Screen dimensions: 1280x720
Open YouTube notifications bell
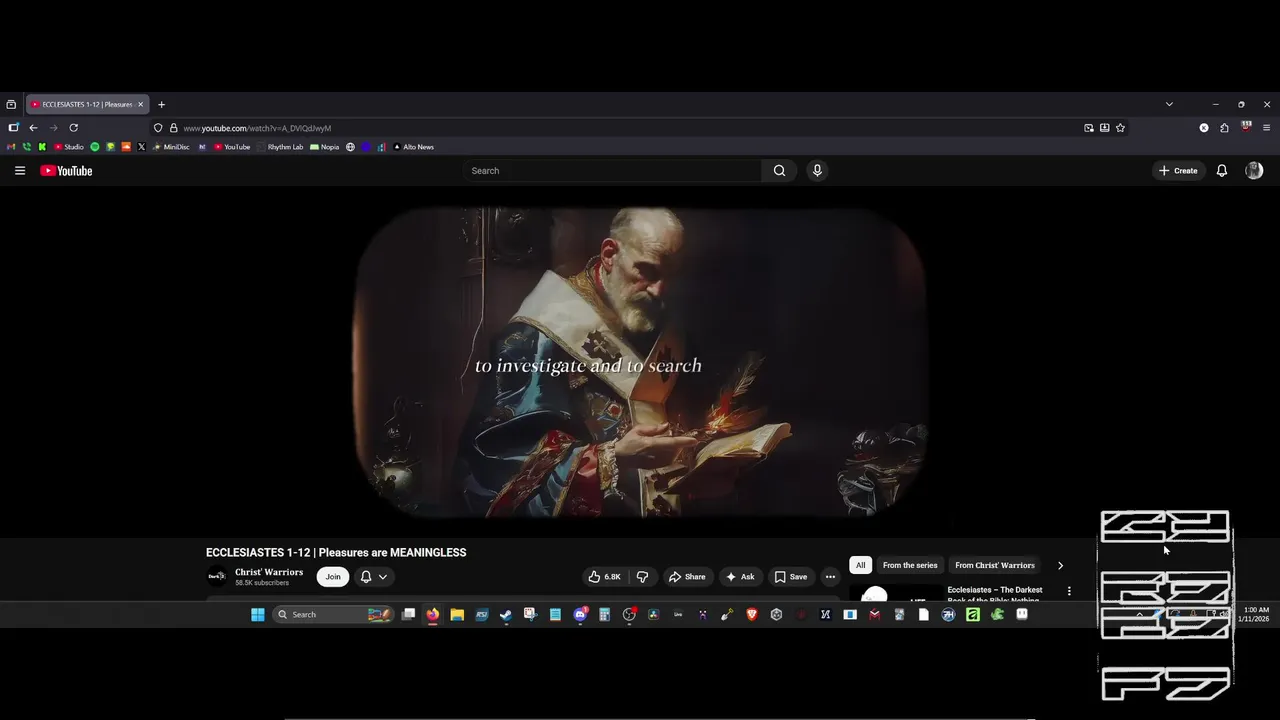point(1221,171)
